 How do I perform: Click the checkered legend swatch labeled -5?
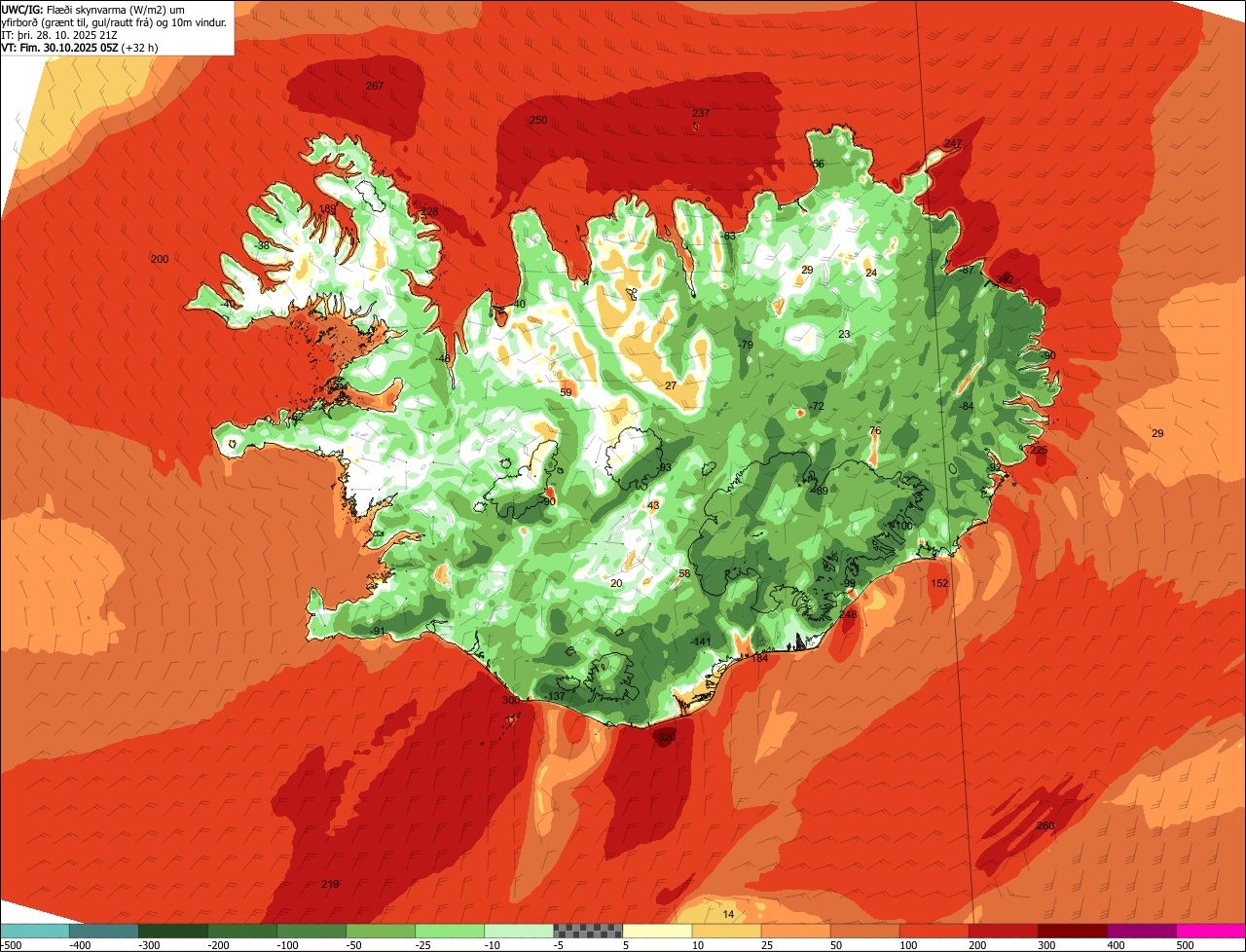pos(588,931)
